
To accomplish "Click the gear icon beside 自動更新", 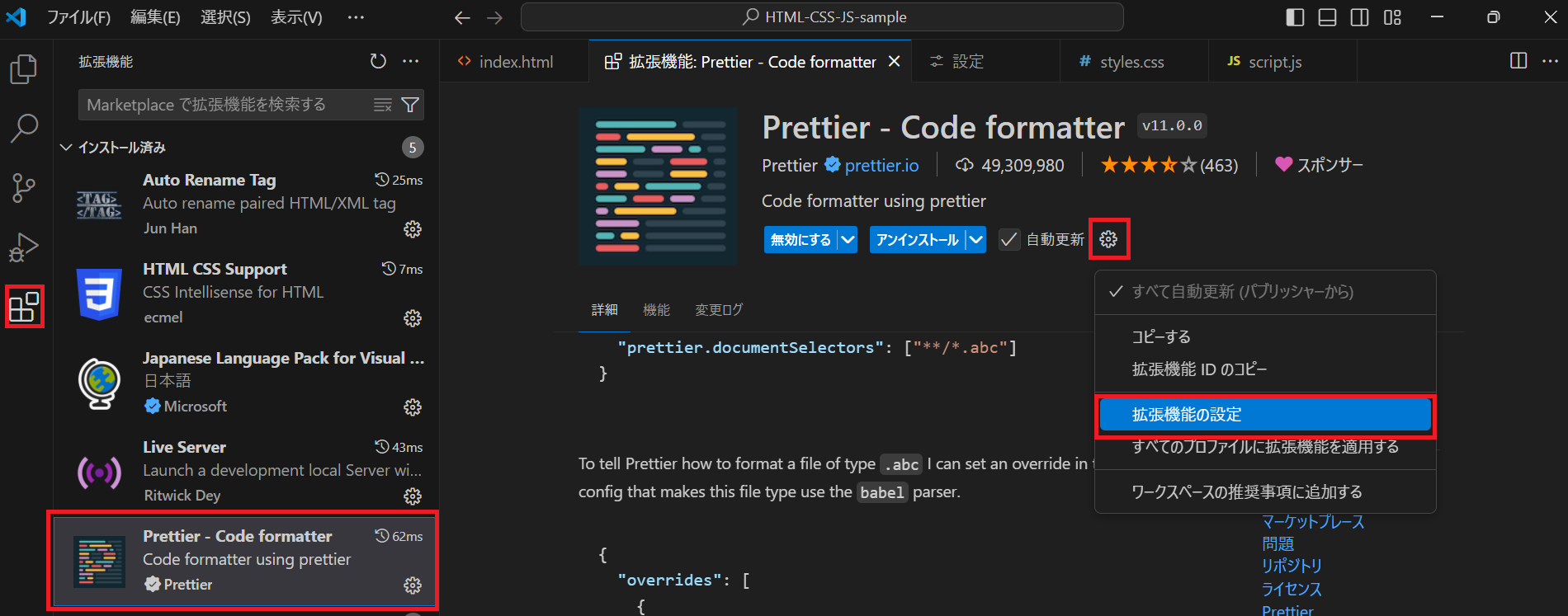I will tap(1108, 239).
